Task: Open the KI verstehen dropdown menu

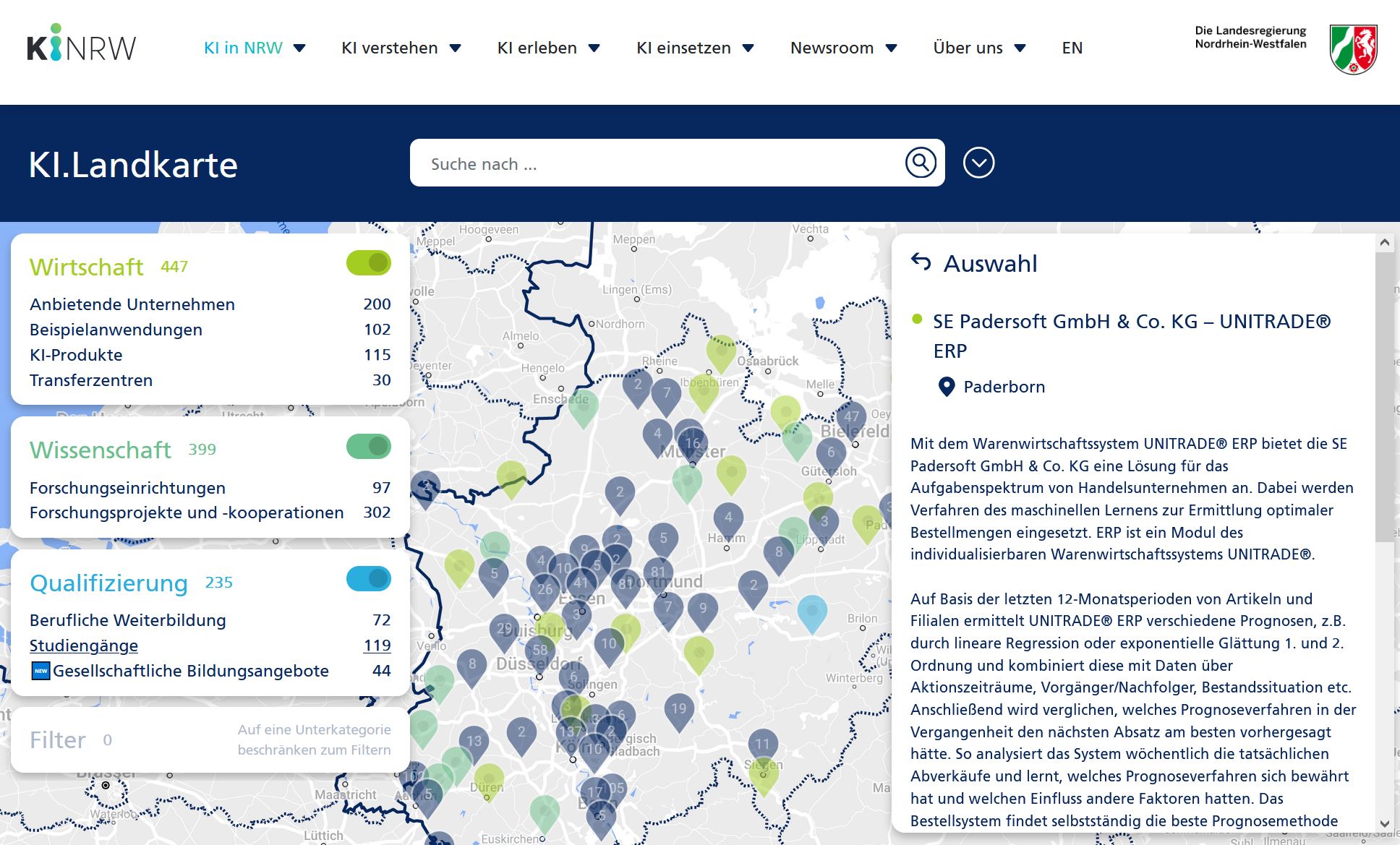Action: click(401, 48)
